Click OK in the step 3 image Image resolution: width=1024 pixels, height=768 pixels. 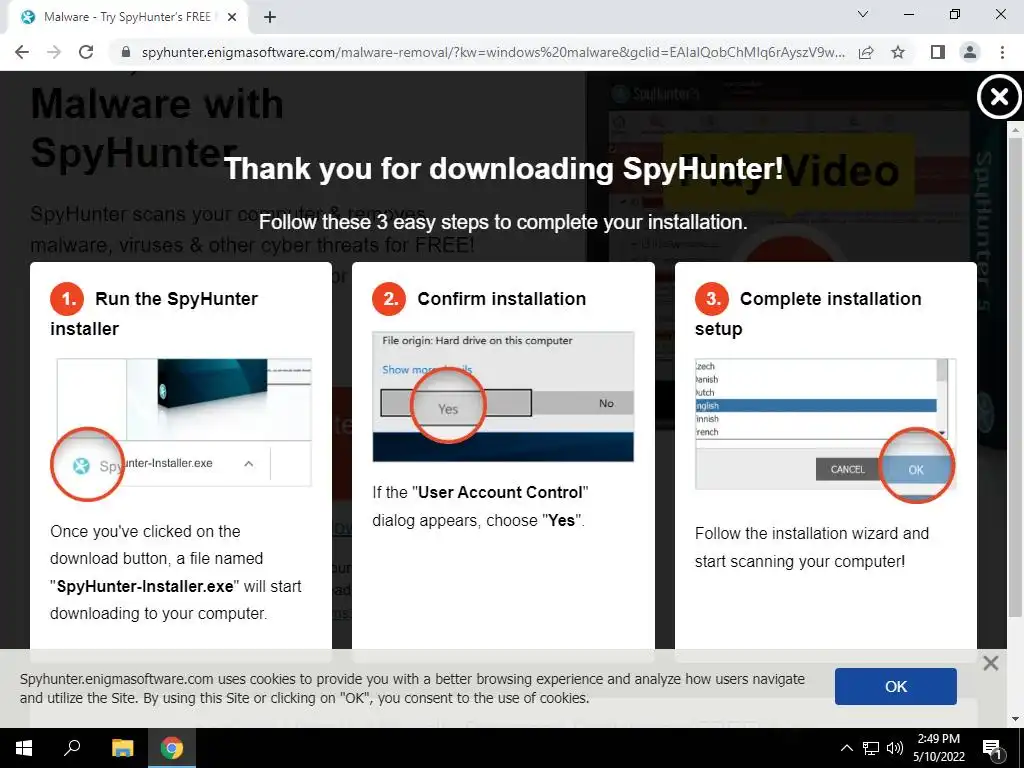click(x=915, y=469)
